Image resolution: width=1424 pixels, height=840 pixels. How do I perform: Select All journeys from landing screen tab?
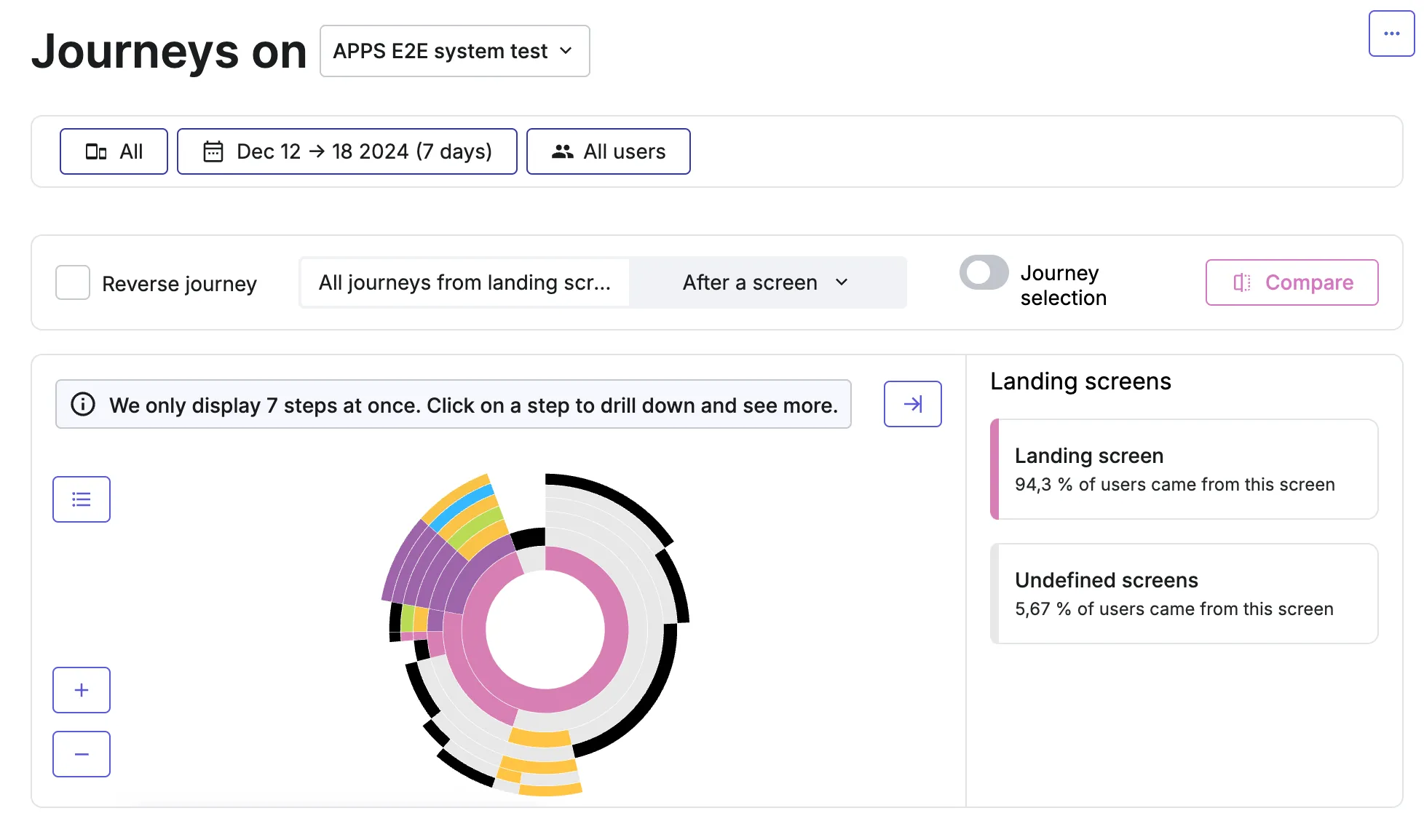point(464,282)
